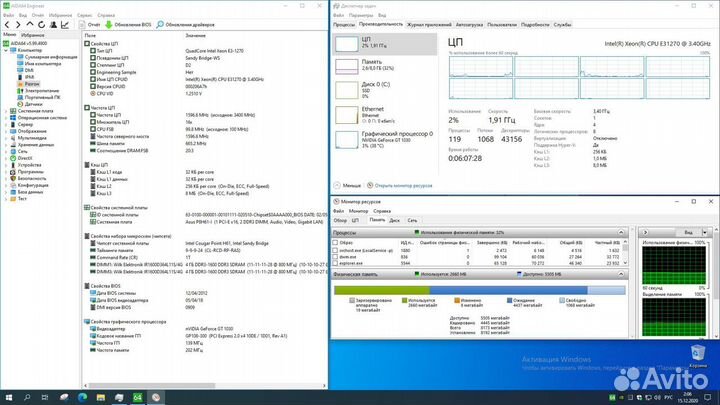The width and height of the screenshot is (720, 405).
Task: Click Меньше button in Task Manager
Action: [347, 186]
